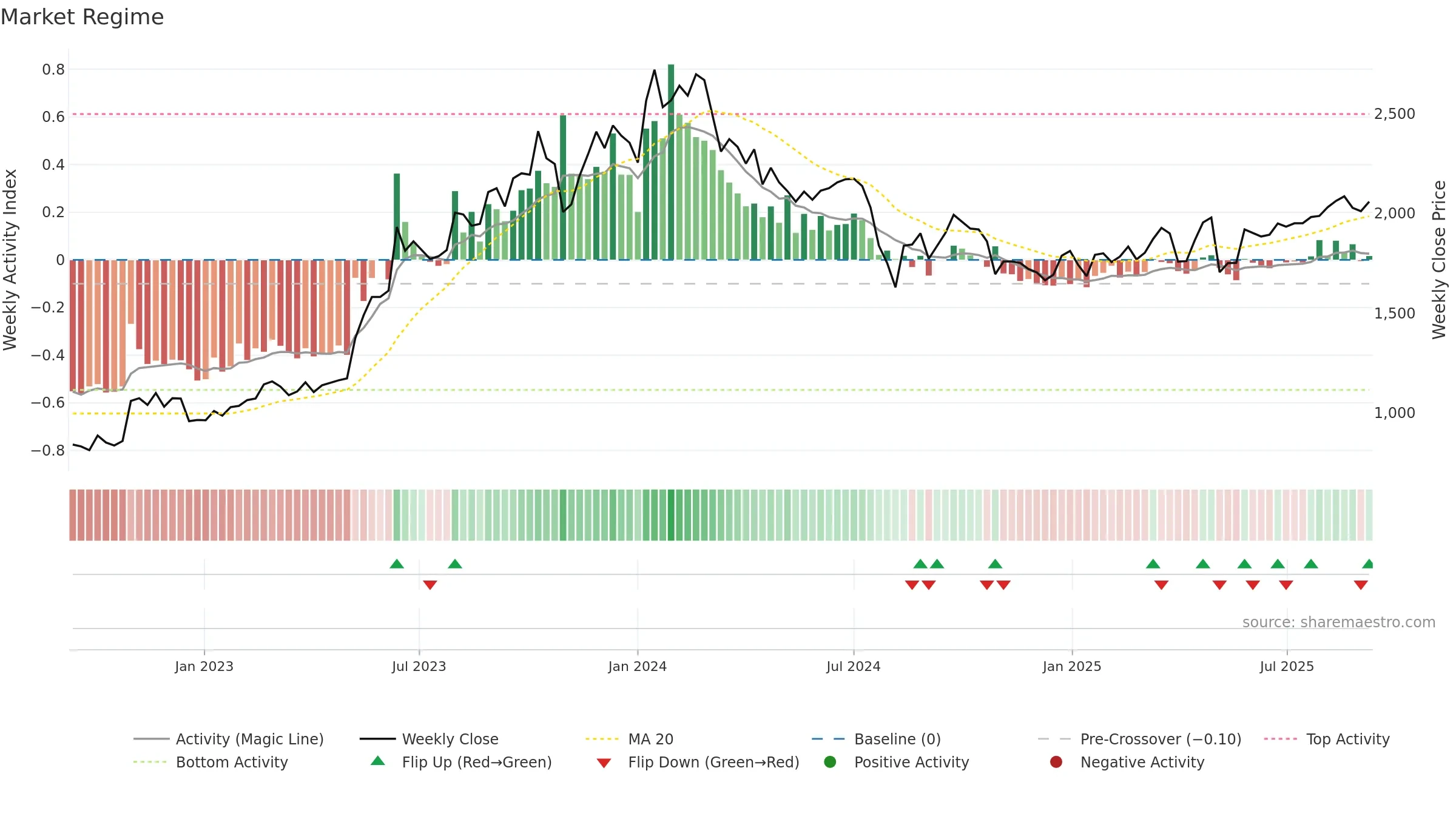Toggle Baseline (0) legend entry
The height and width of the screenshot is (819, 1456).
point(876,739)
